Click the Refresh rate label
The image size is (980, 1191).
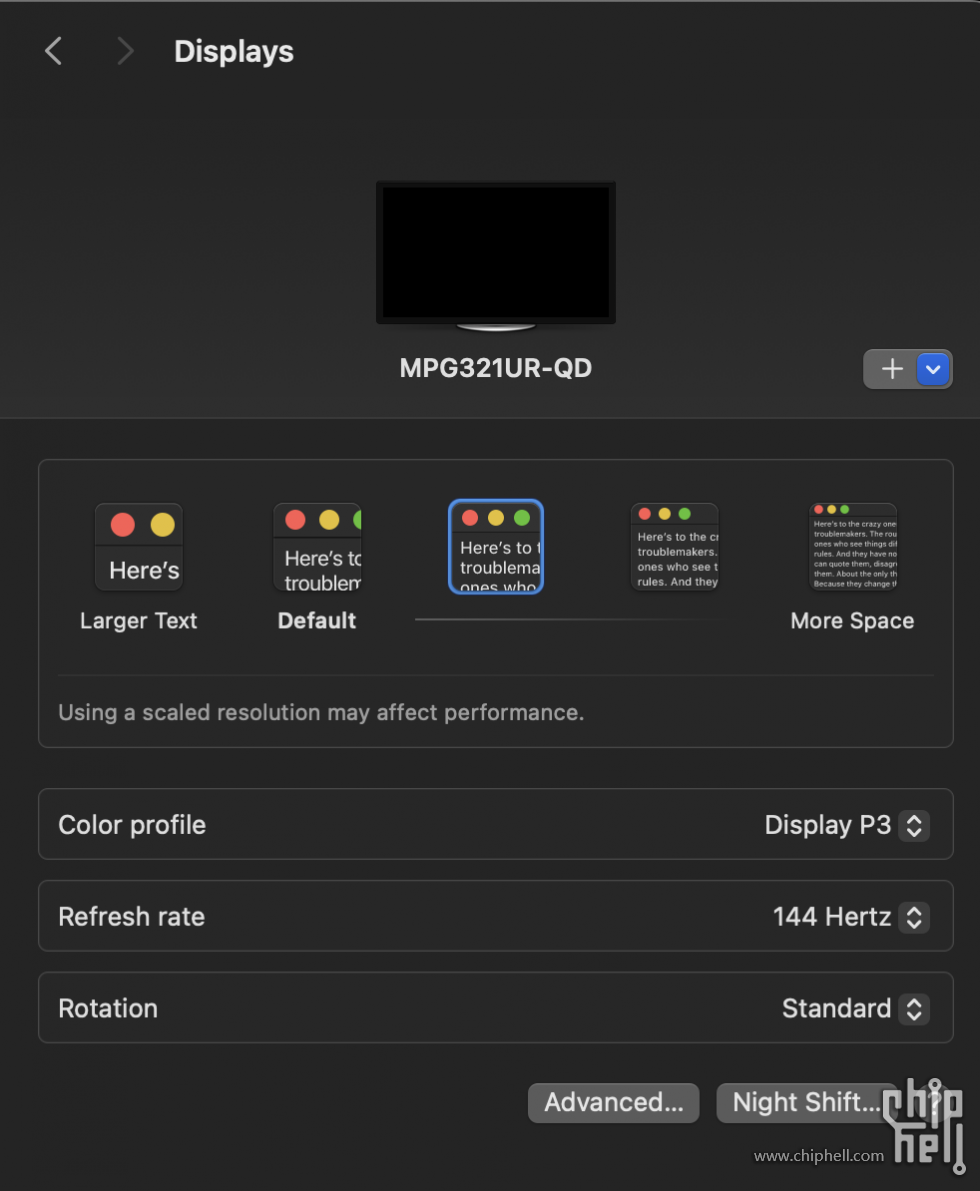[x=131, y=917]
